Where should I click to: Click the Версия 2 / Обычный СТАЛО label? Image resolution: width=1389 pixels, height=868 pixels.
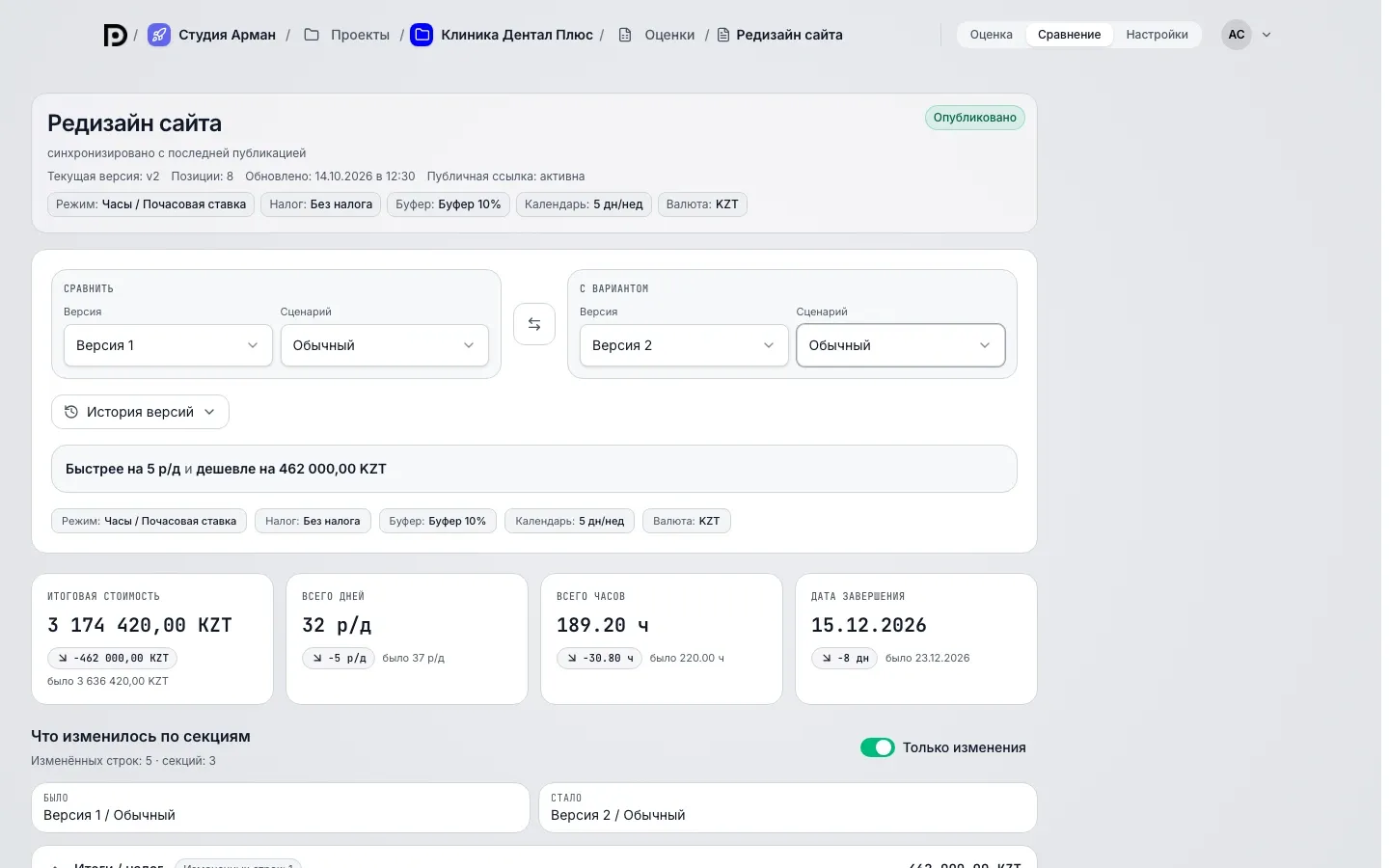click(618, 815)
